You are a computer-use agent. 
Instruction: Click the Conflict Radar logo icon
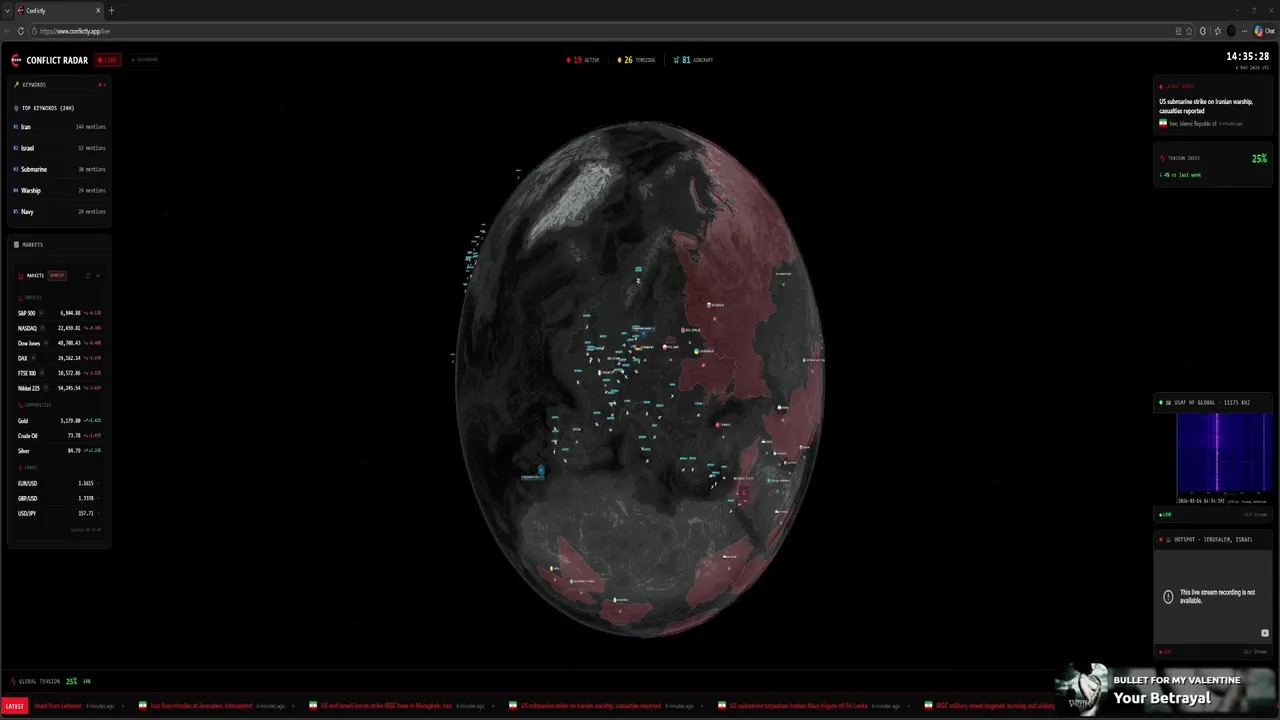tap(16, 60)
